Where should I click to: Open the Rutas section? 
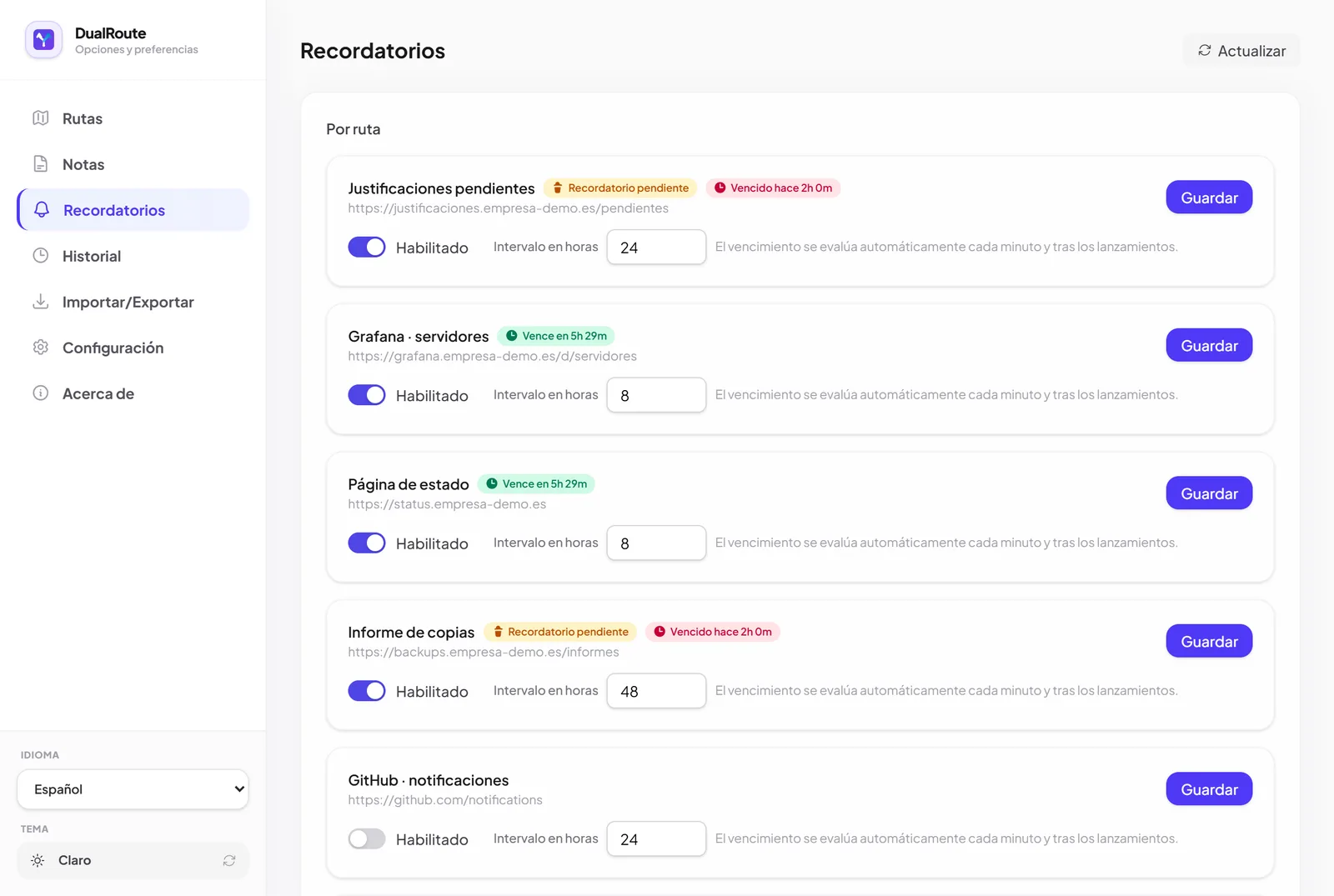[x=133, y=118]
